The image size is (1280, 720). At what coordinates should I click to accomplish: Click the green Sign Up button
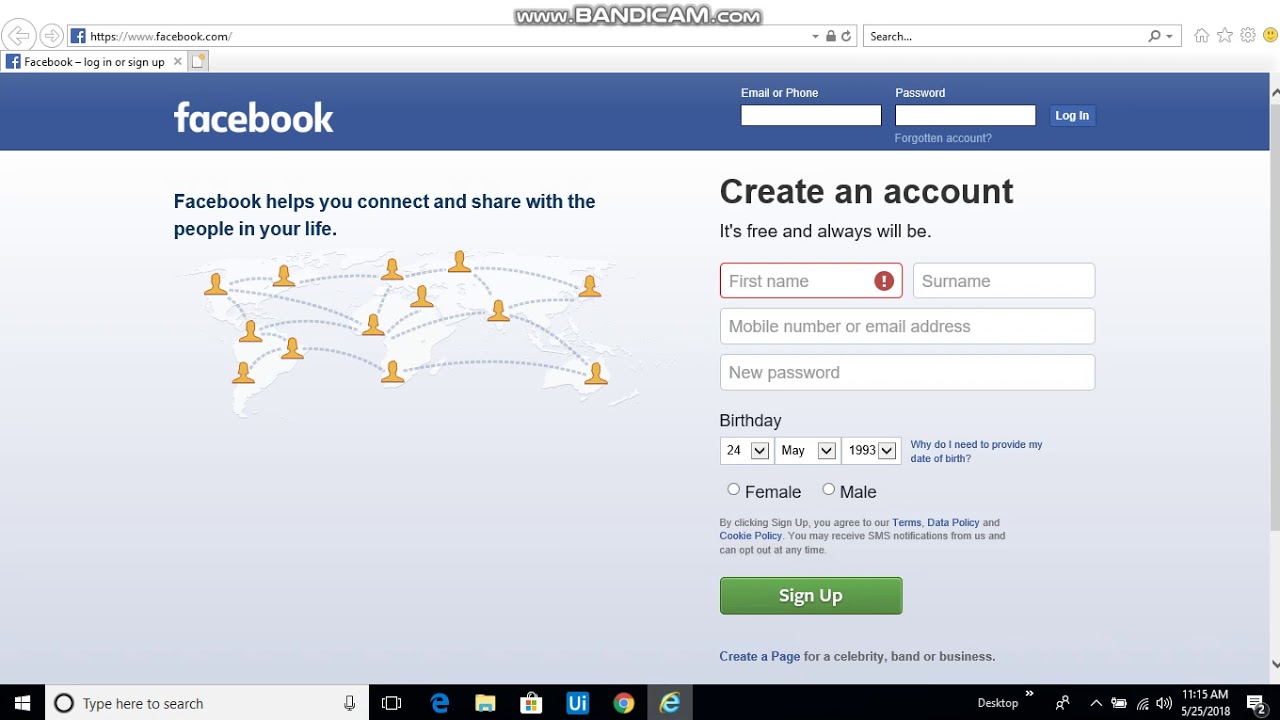pyautogui.click(x=811, y=596)
